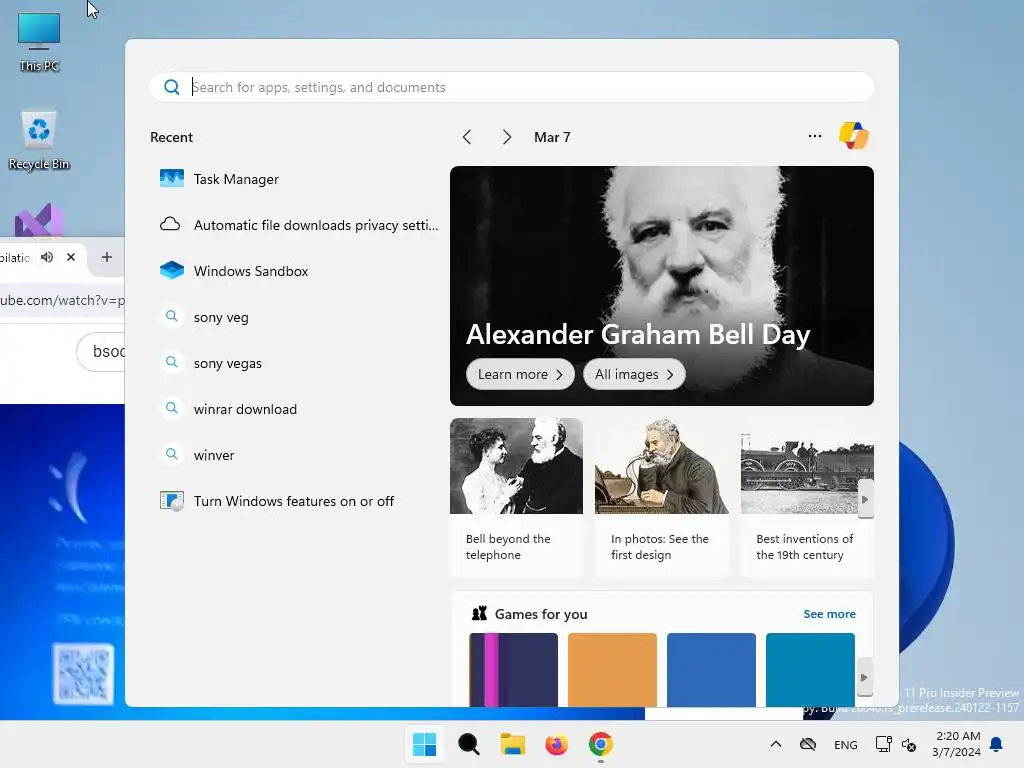The height and width of the screenshot is (768, 1024).
Task: Open File Explorer from taskbar
Action: [x=513, y=744]
